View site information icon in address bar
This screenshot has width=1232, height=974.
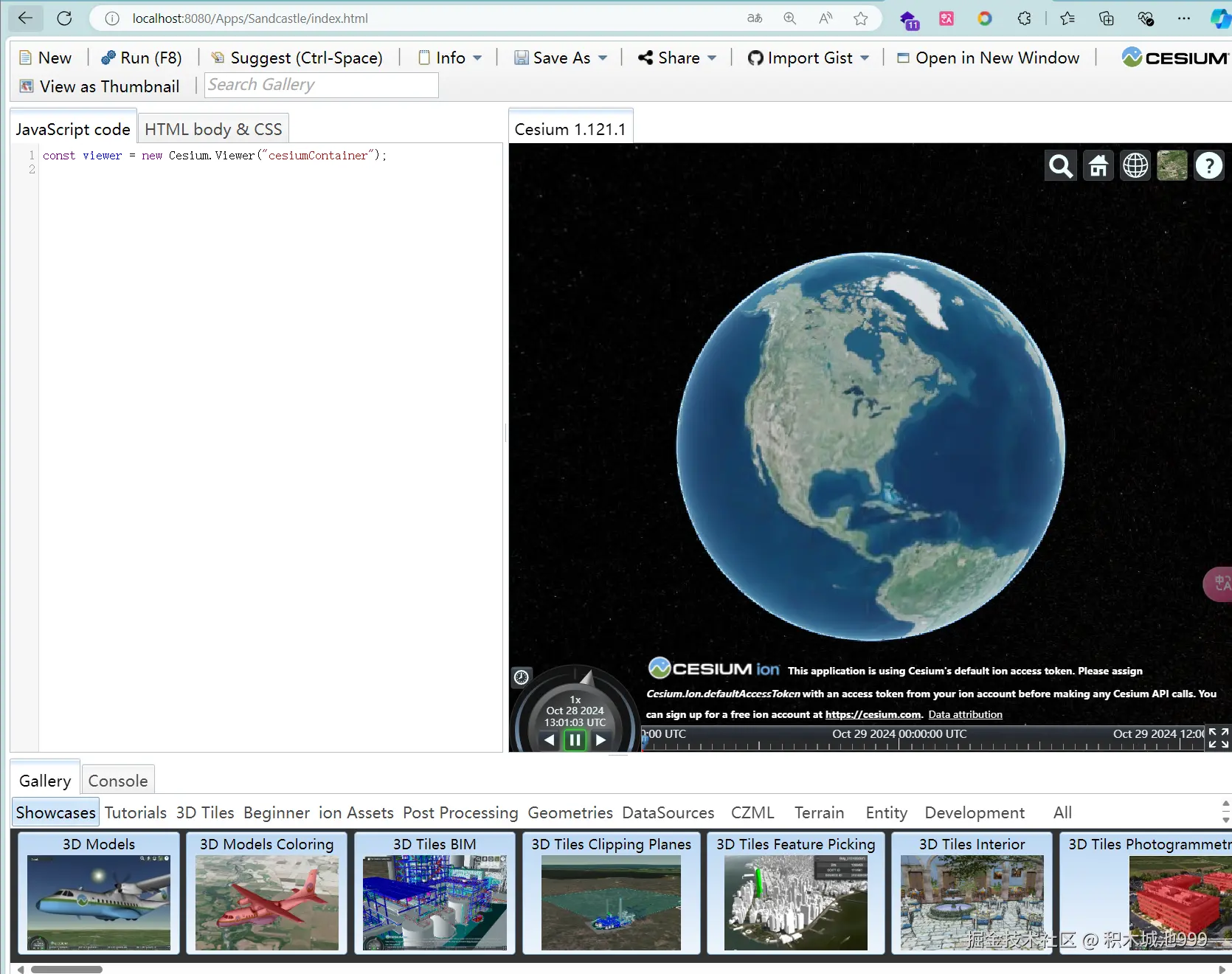pyautogui.click(x=112, y=18)
